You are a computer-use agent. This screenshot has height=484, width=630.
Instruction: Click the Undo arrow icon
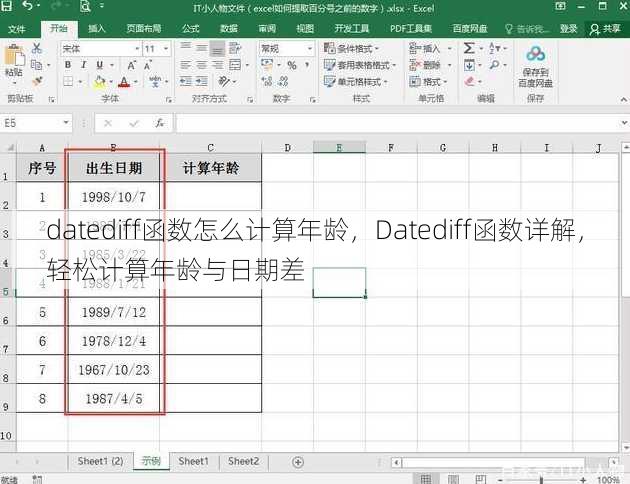coord(27,6)
